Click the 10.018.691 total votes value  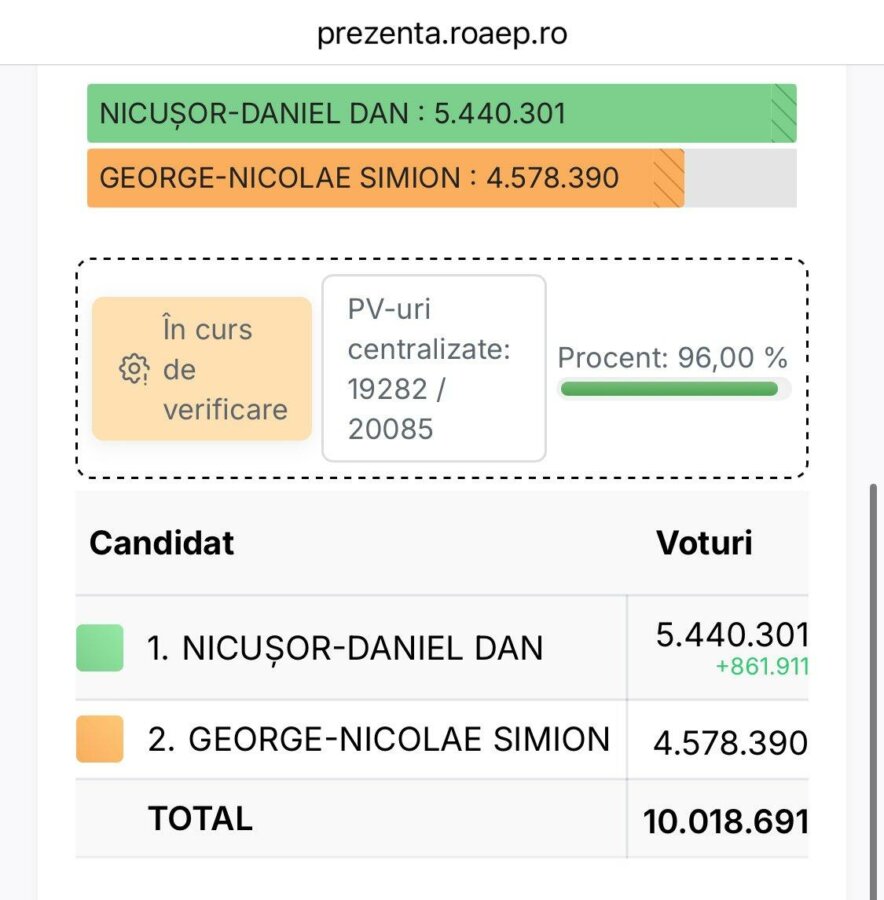(x=726, y=821)
